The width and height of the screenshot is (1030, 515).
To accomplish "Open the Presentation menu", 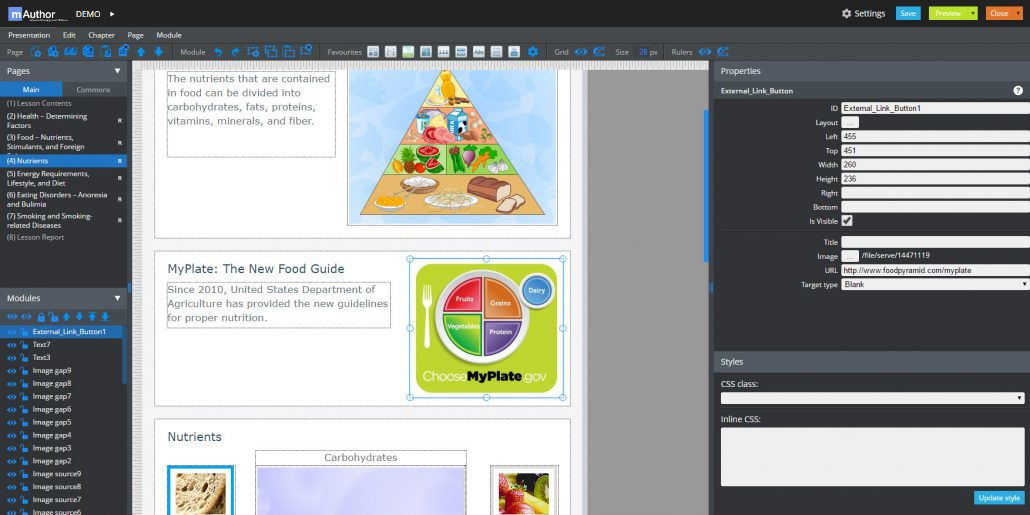I will tap(29, 35).
